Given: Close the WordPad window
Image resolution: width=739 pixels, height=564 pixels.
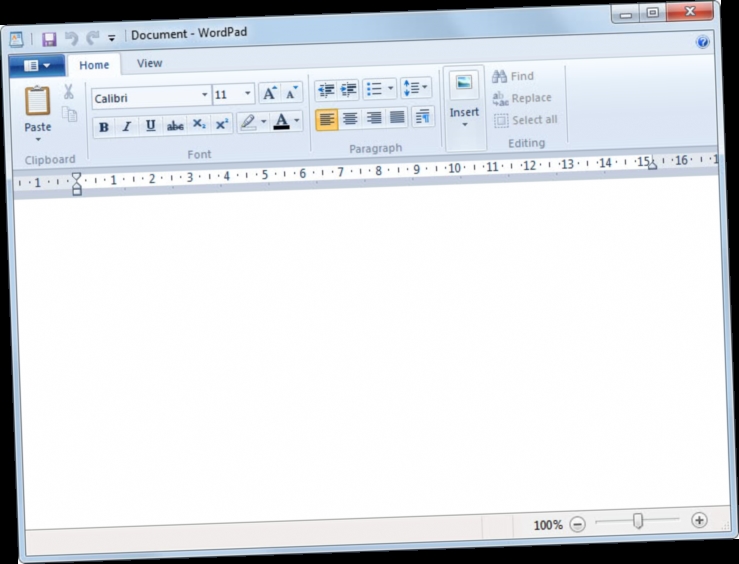Looking at the screenshot, I should (690, 11).
